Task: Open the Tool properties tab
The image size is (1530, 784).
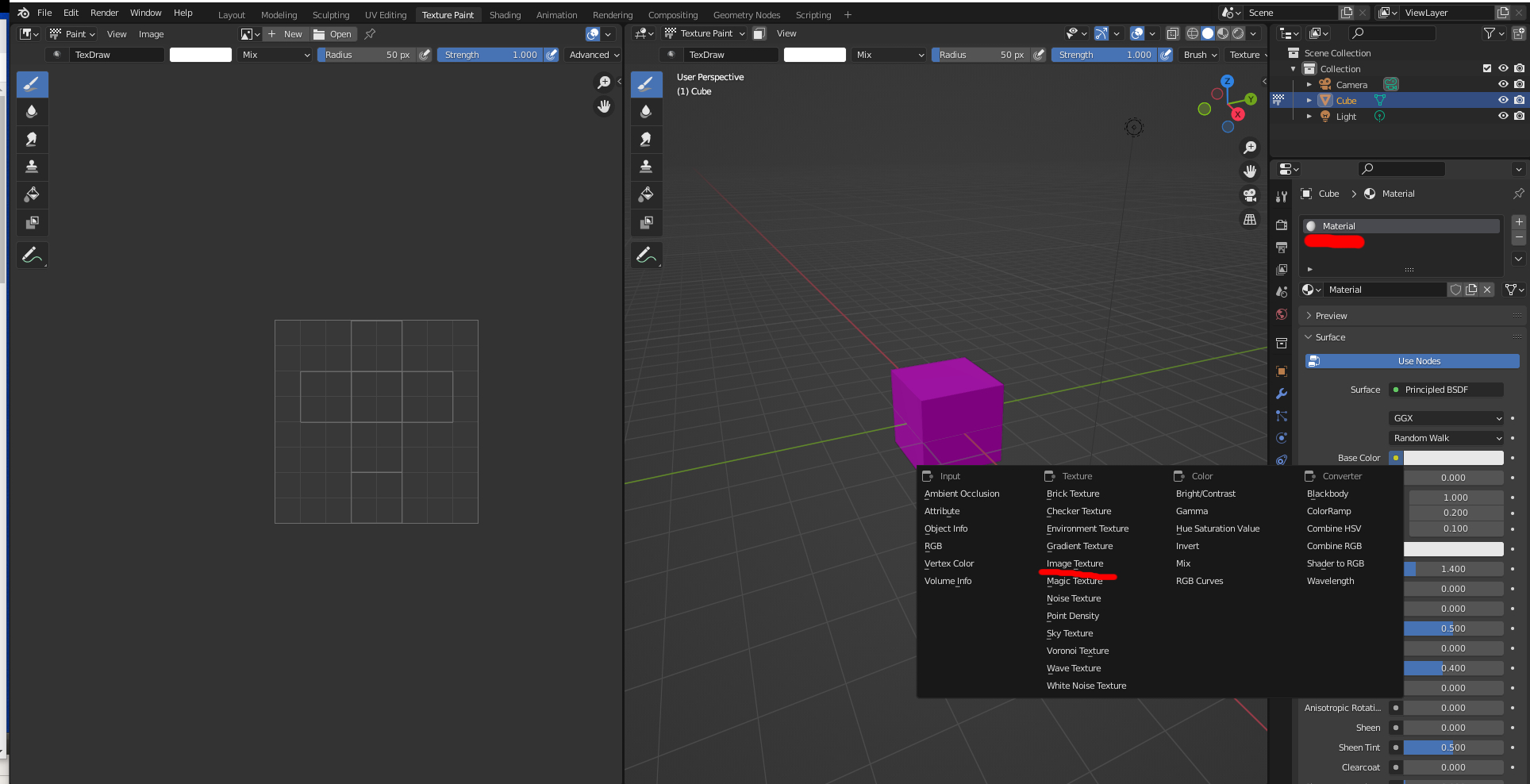Action: (1282, 197)
